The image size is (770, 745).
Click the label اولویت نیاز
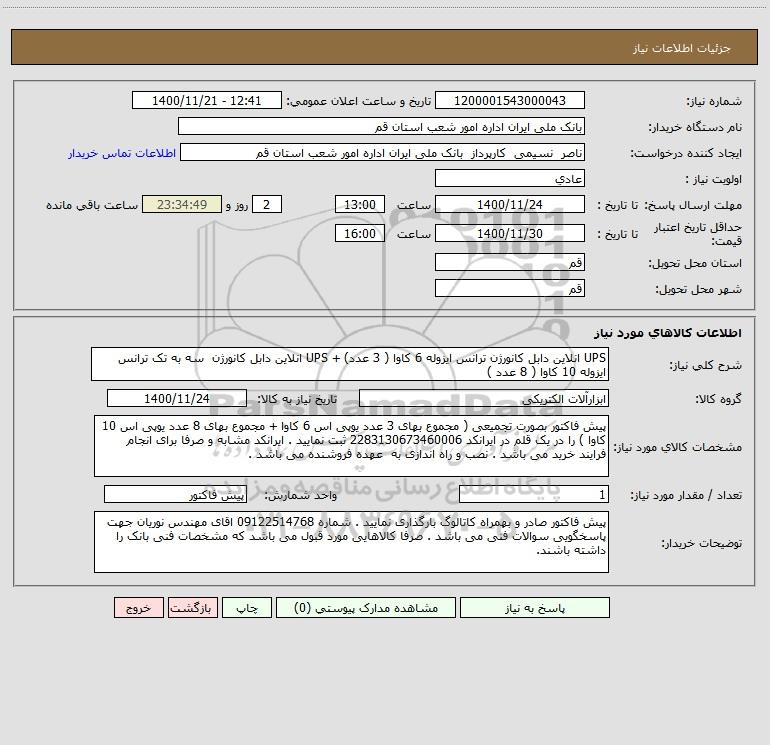coord(714,179)
